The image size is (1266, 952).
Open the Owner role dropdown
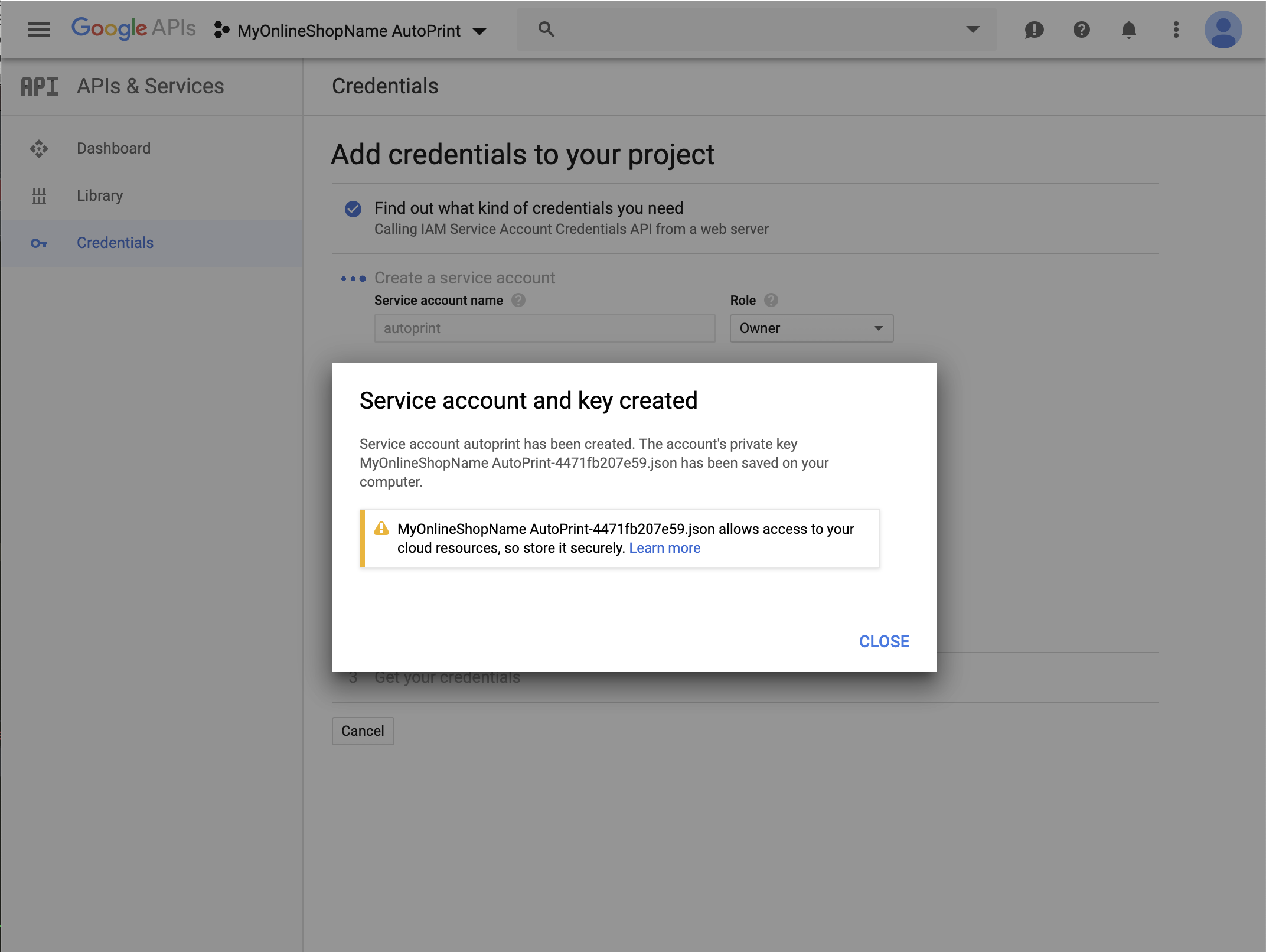[x=811, y=328]
